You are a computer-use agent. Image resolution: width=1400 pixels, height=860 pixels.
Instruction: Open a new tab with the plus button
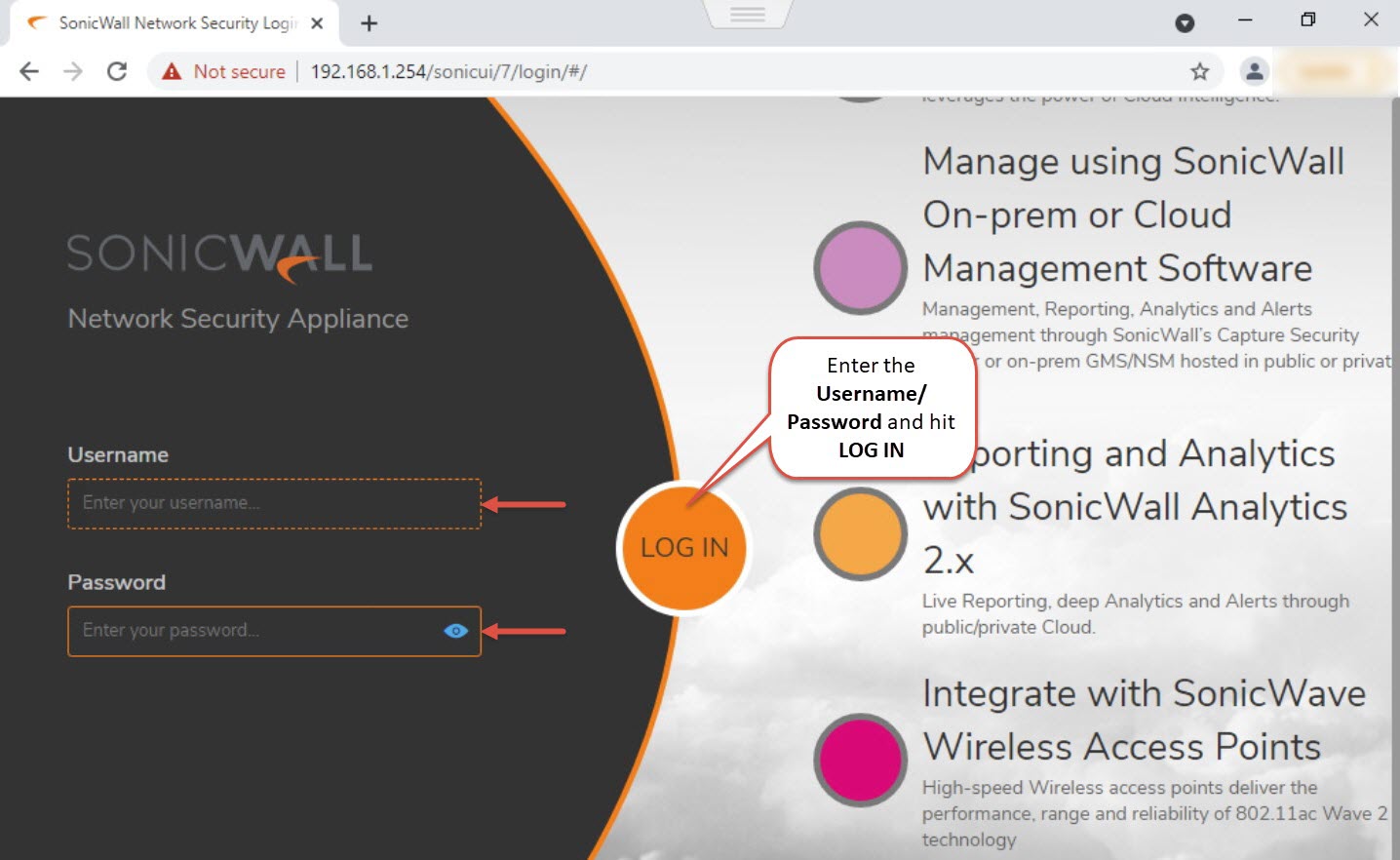point(369,23)
